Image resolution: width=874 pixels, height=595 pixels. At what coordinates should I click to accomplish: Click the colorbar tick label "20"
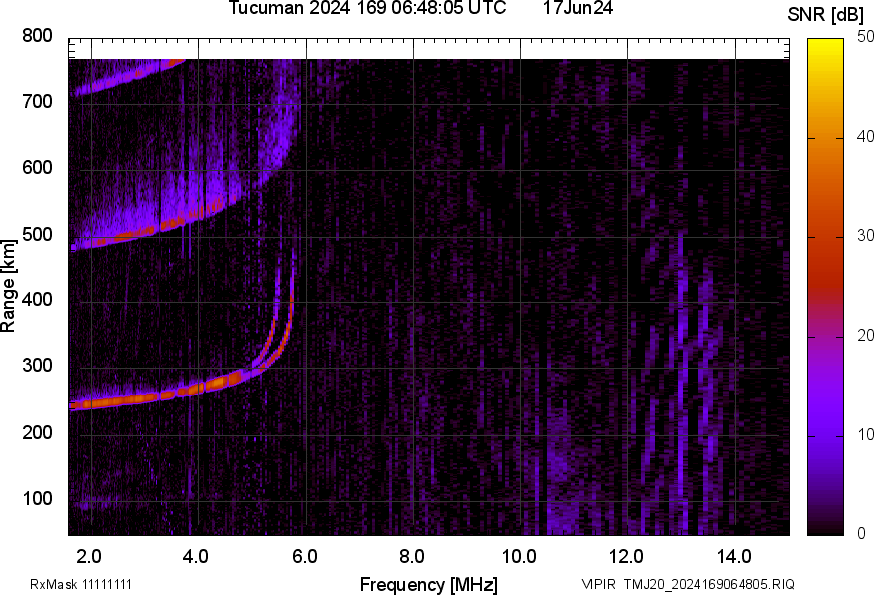[865, 336]
